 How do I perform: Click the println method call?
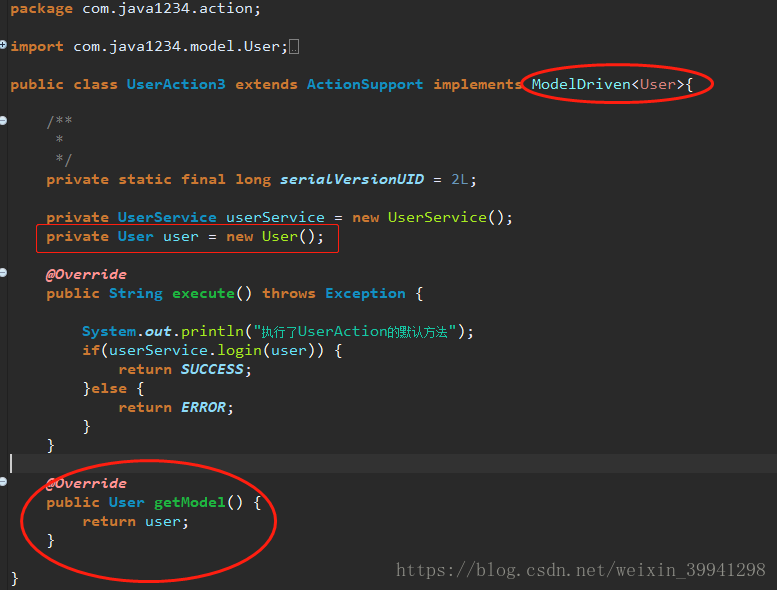pos(213,331)
